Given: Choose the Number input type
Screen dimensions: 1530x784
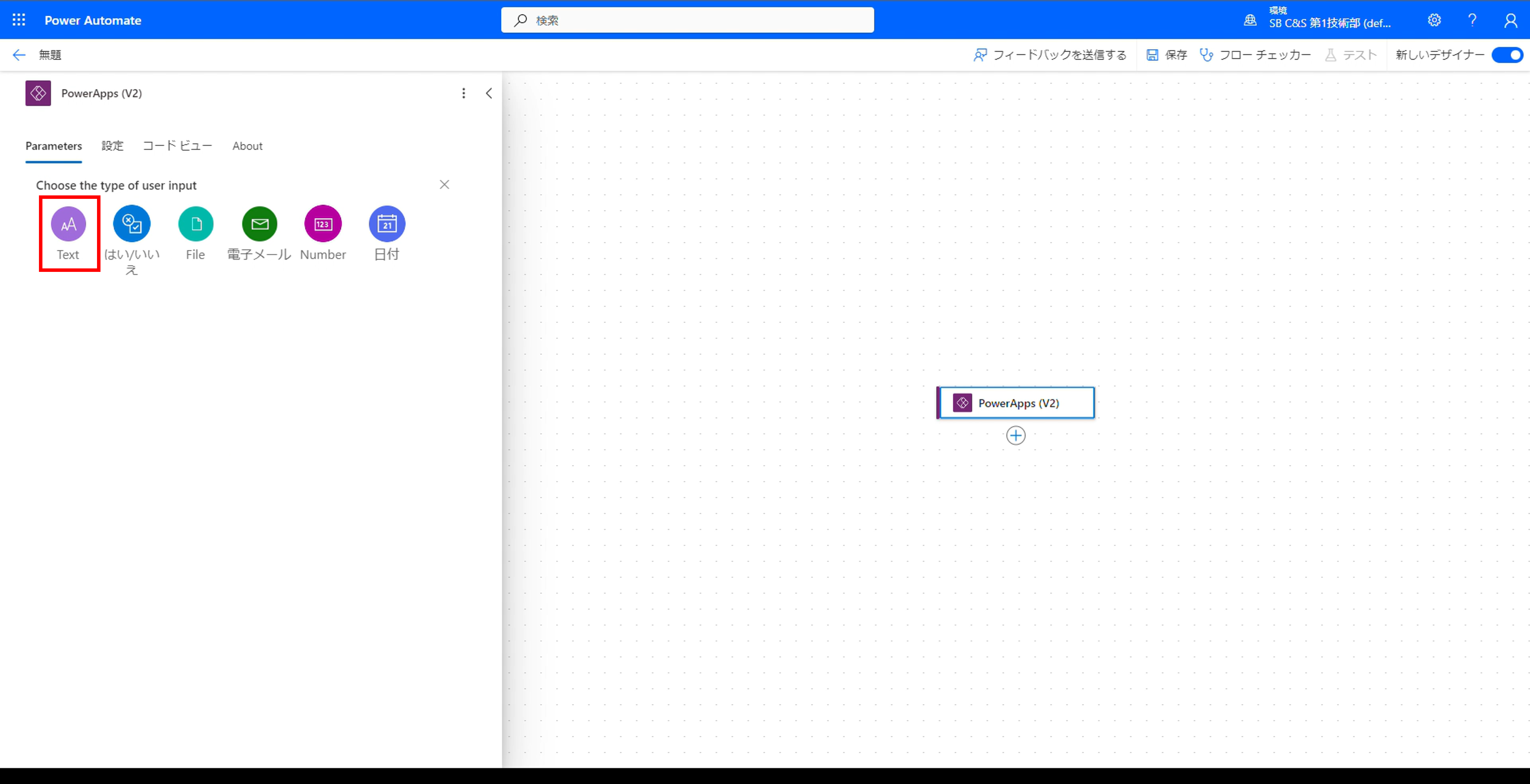Looking at the screenshot, I should point(323,233).
